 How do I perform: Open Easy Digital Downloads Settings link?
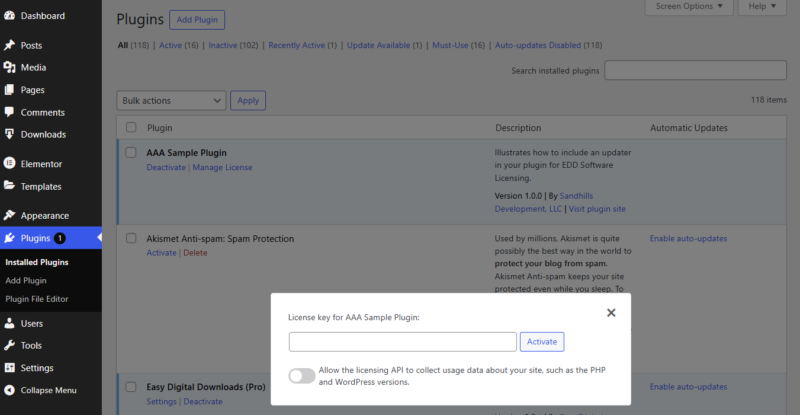(x=161, y=401)
